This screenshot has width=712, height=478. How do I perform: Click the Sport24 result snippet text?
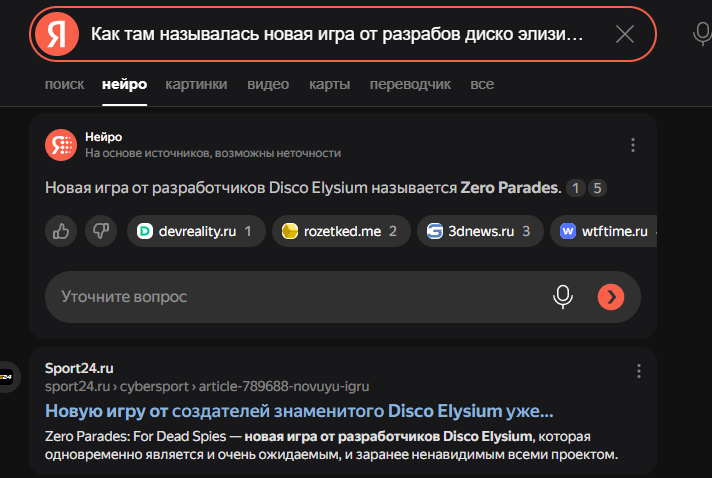click(x=331, y=445)
